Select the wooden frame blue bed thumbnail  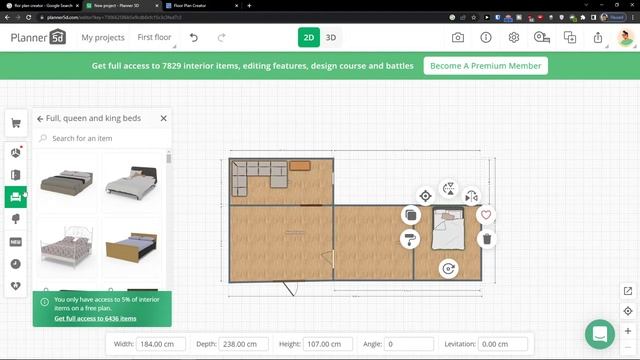tap(131, 247)
